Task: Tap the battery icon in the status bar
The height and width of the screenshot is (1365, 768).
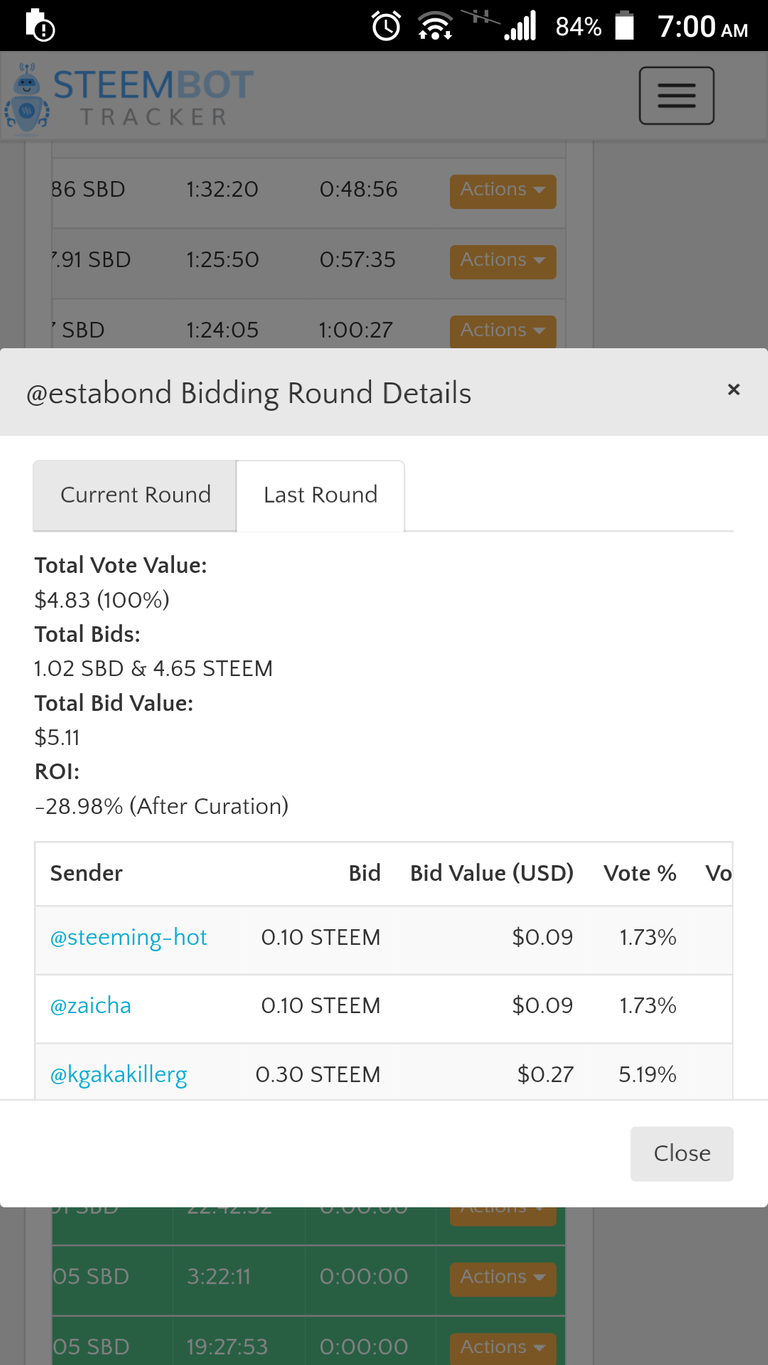Action: coord(624,26)
